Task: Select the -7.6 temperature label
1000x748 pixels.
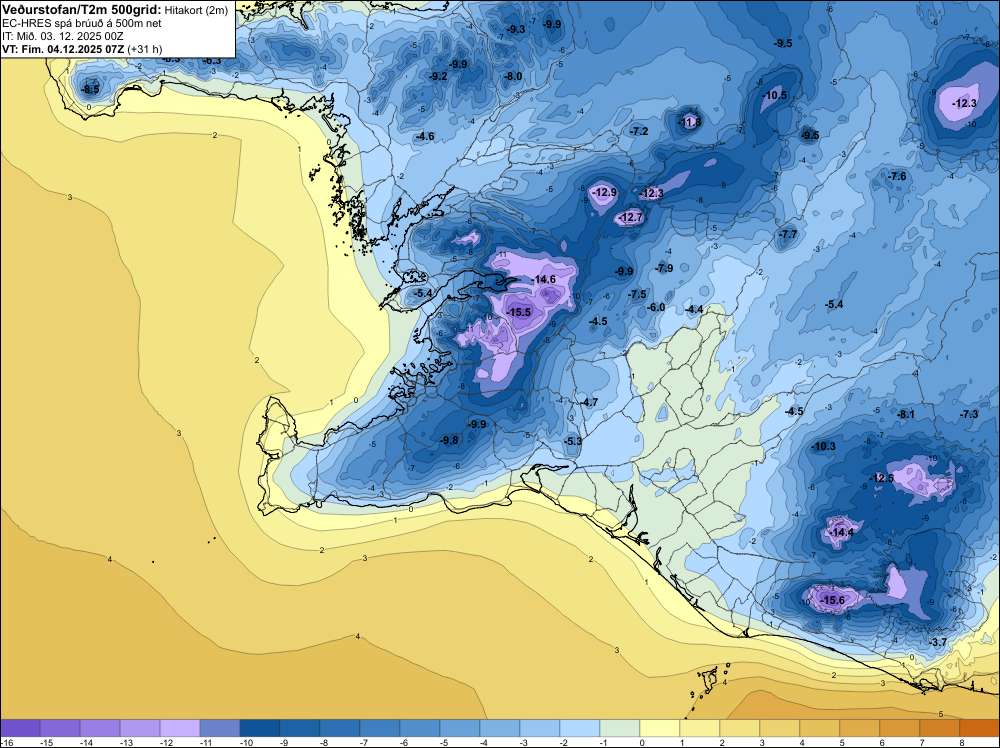Action: [897, 176]
